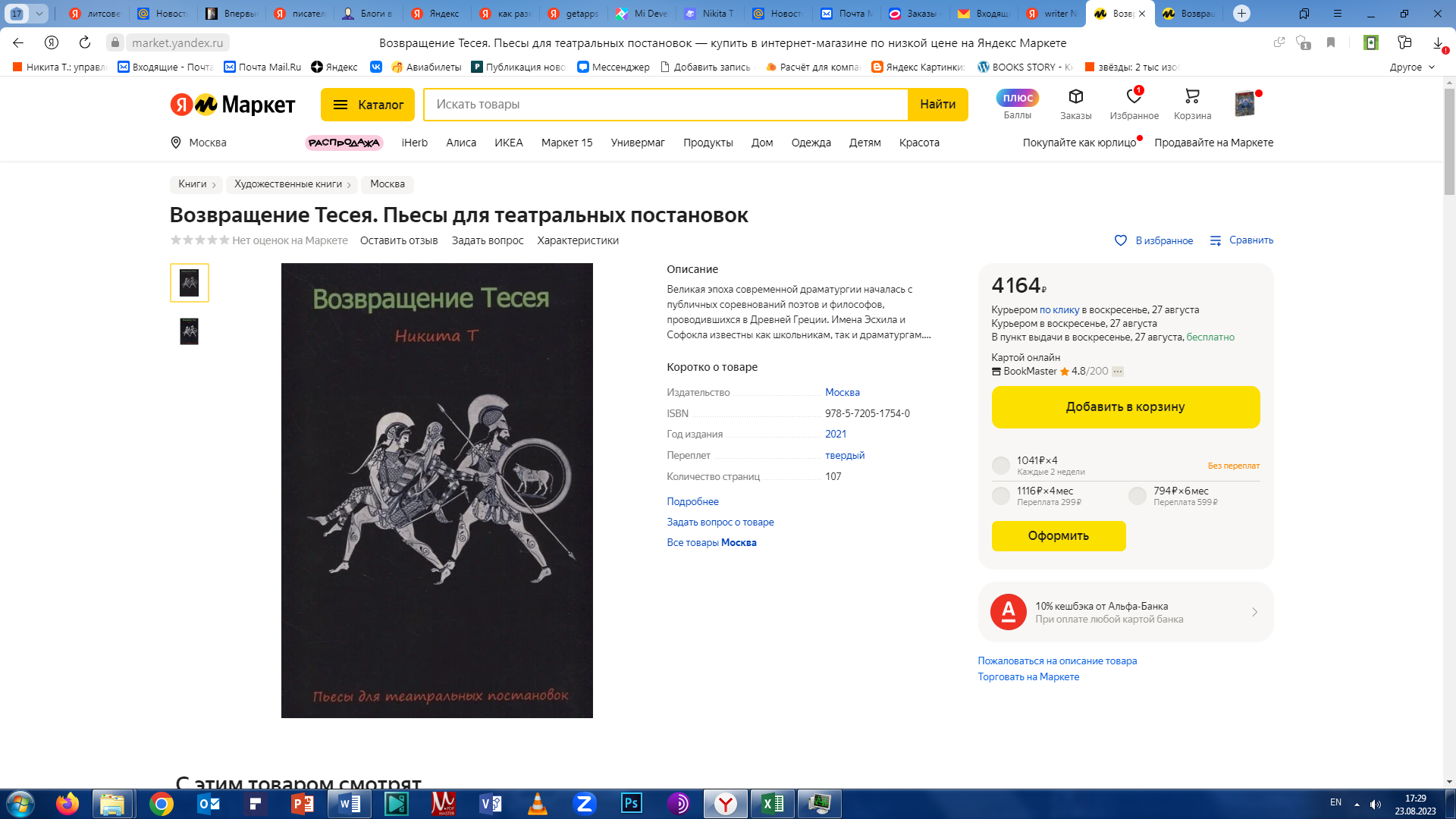Click the page bookmark icon in address bar
The height and width of the screenshot is (819, 1456).
[x=1330, y=43]
